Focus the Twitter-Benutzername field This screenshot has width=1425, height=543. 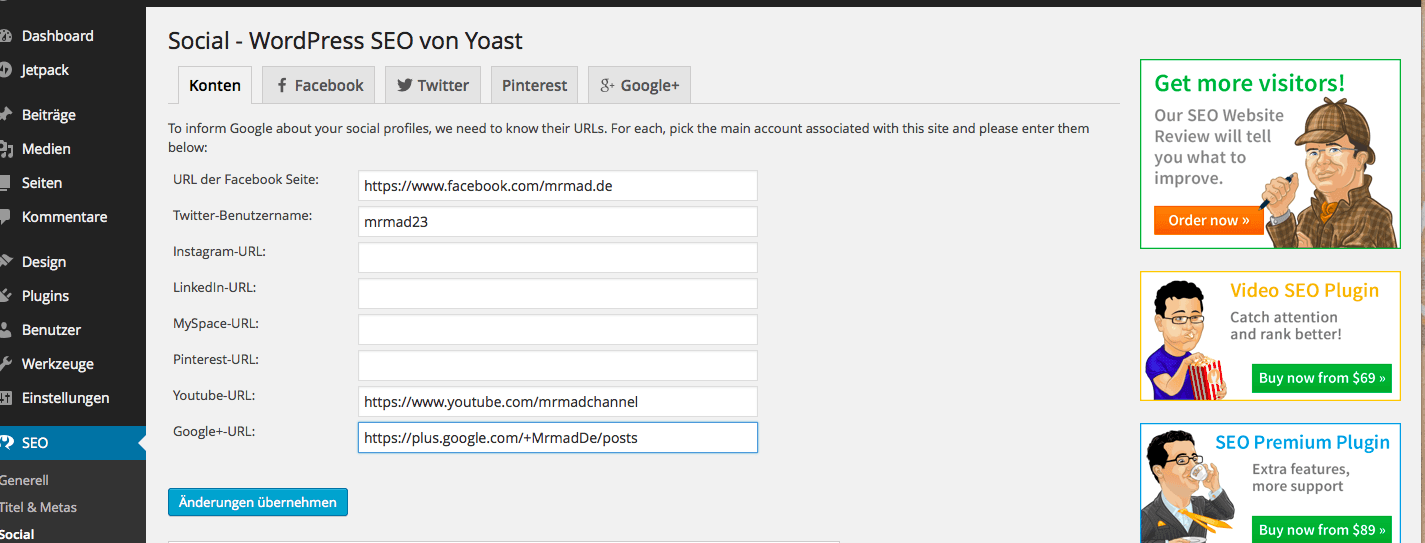coord(558,222)
